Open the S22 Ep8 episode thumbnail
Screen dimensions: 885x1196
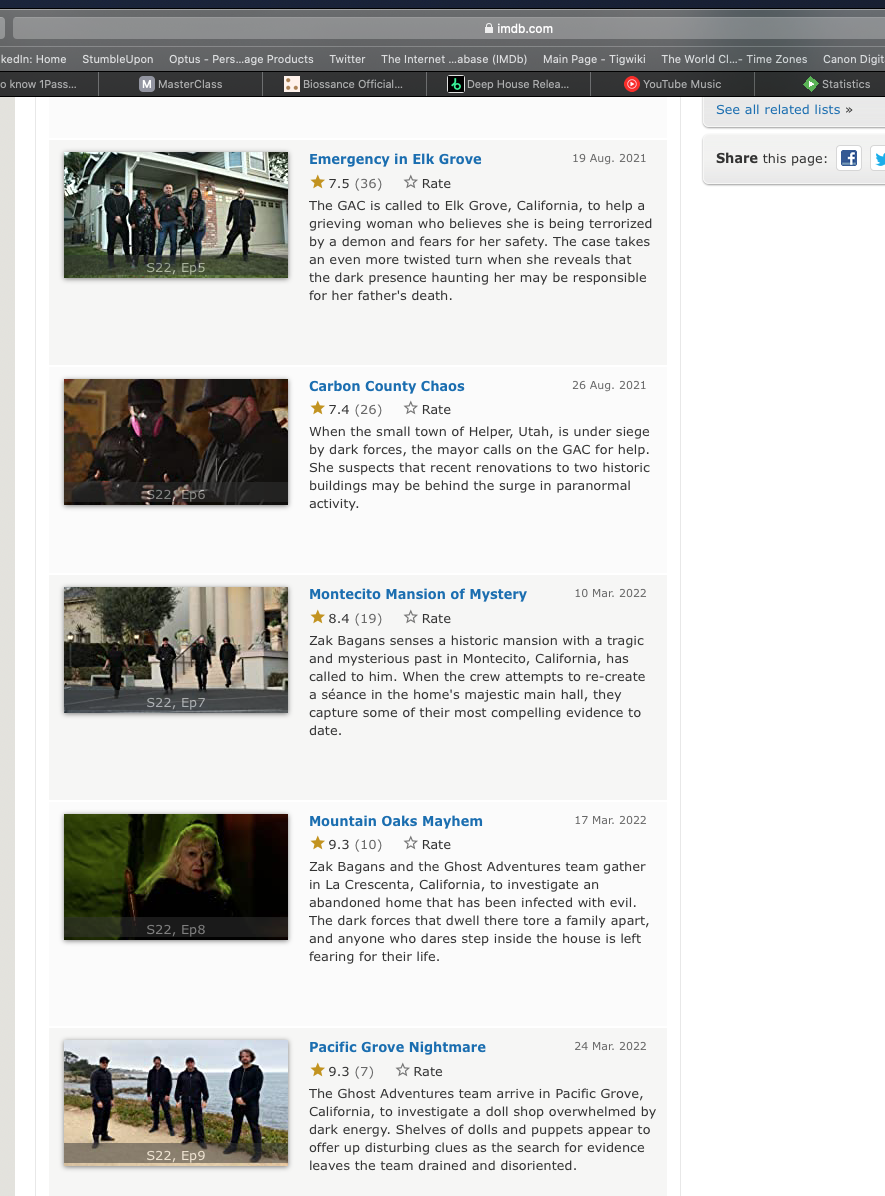pos(176,876)
